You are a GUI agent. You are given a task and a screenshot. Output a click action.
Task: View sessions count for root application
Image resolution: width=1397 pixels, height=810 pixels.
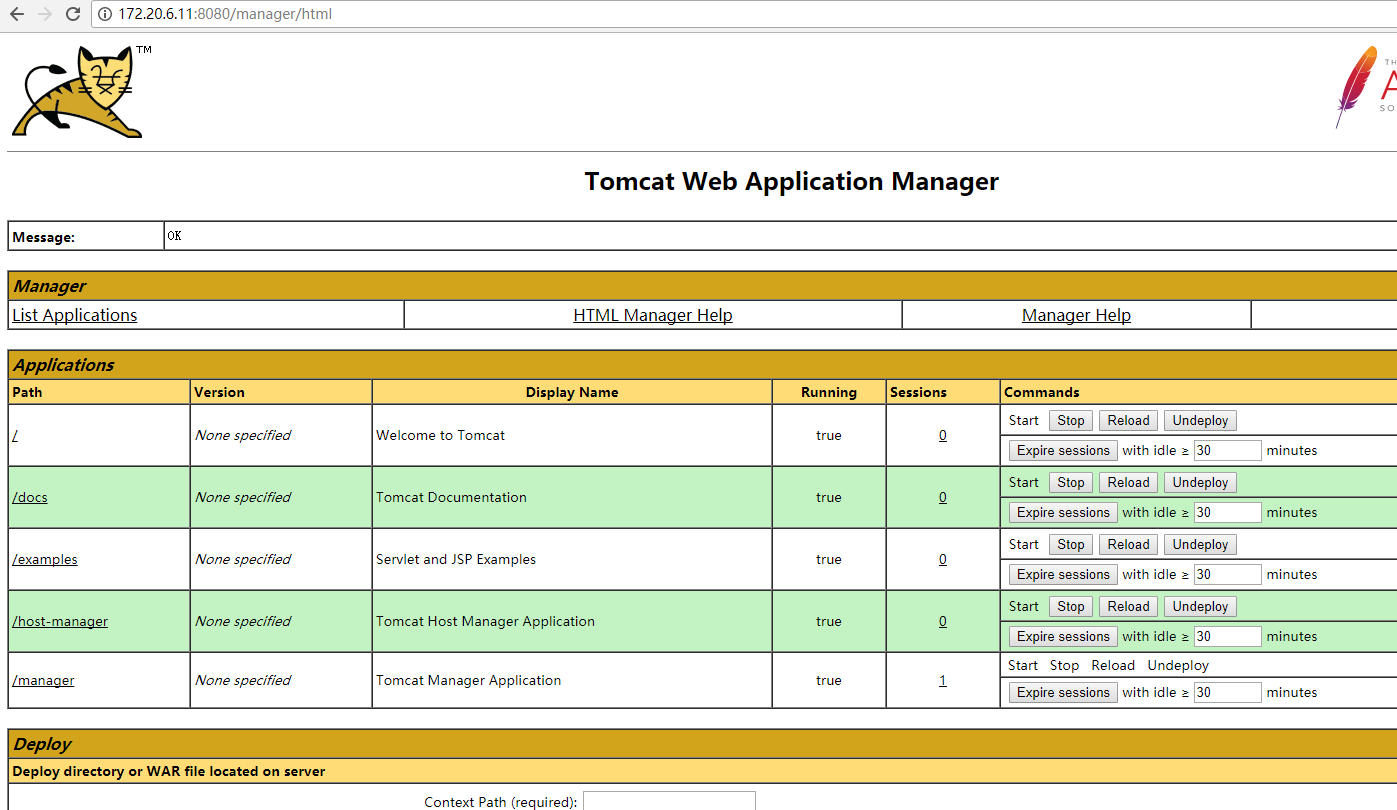tap(943, 435)
